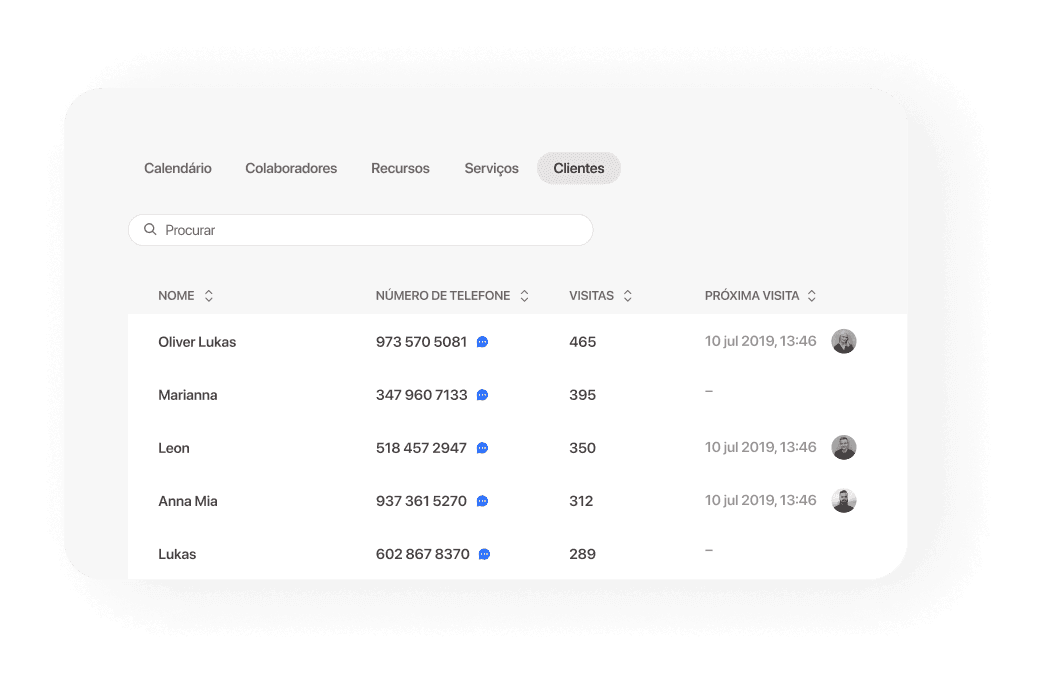Open chat for Marianna's phone number
The image size is (1037, 685).
[x=482, y=394]
